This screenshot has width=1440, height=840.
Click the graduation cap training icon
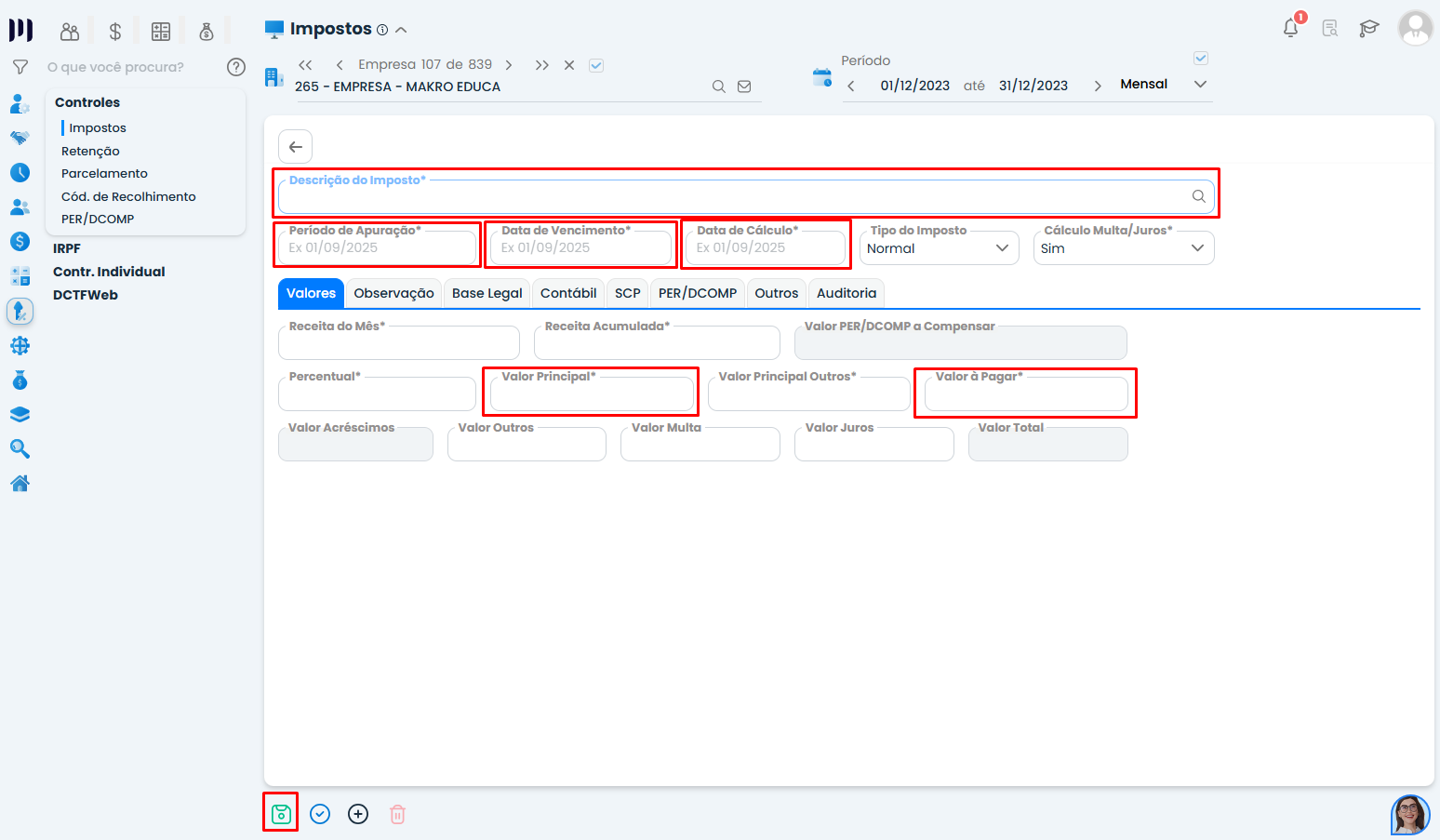pyautogui.click(x=1368, y=29)
